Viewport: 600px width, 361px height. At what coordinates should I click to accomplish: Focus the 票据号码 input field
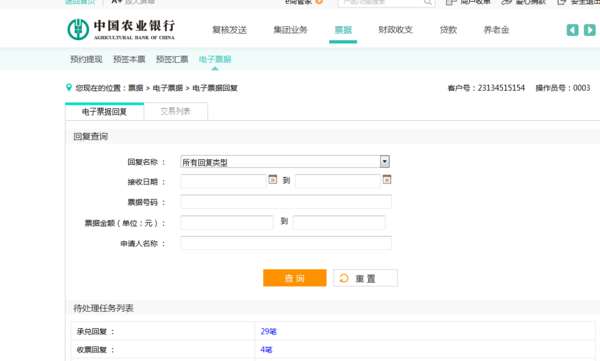point(286,202)
